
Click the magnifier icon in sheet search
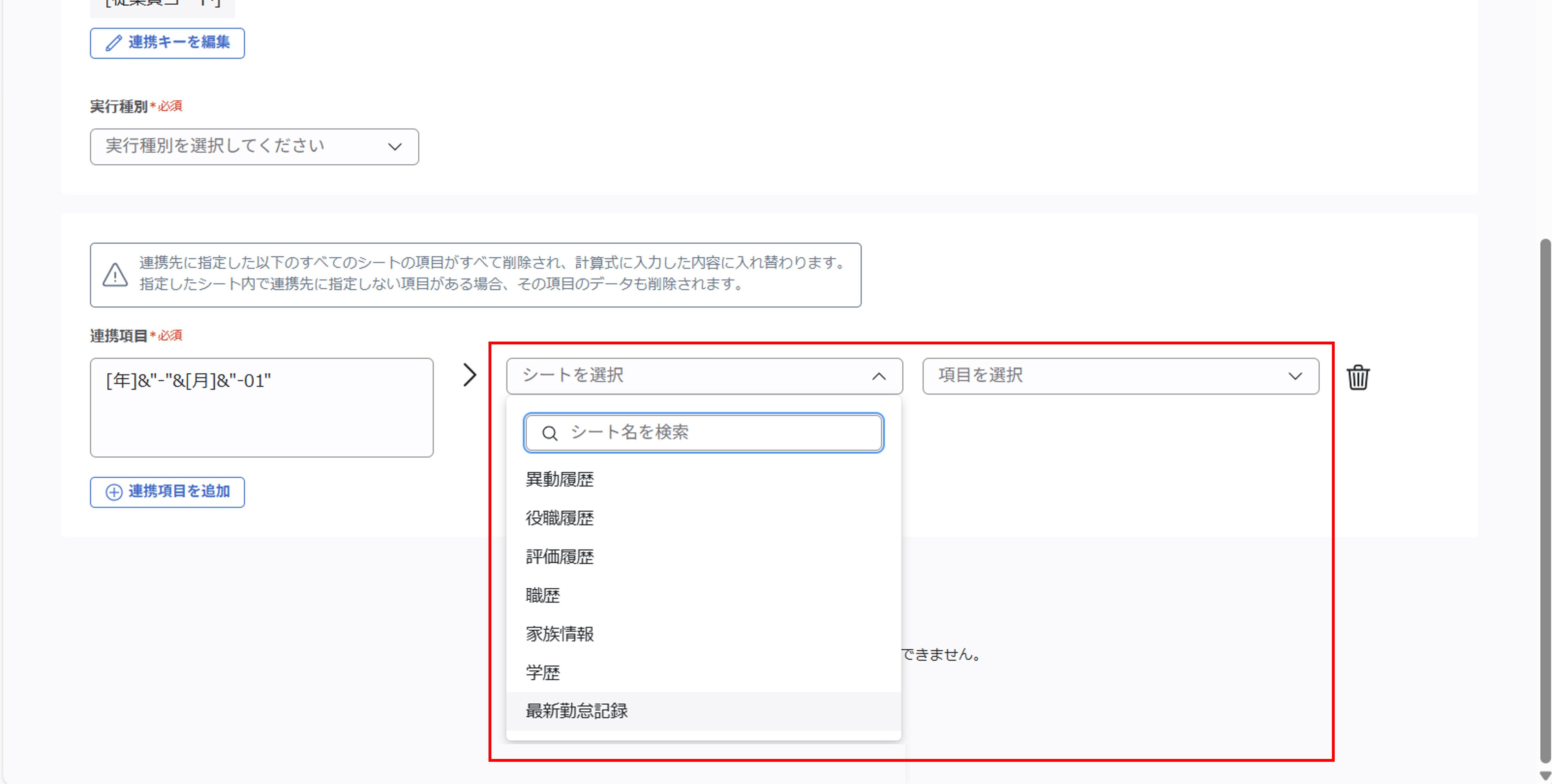coord(550,432)
